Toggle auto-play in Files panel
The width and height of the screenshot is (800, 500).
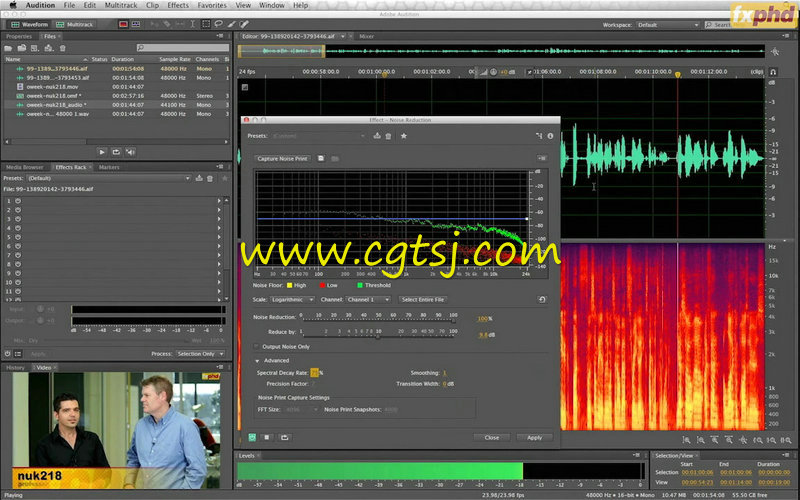pyautogui.click(x=131, y=152)
